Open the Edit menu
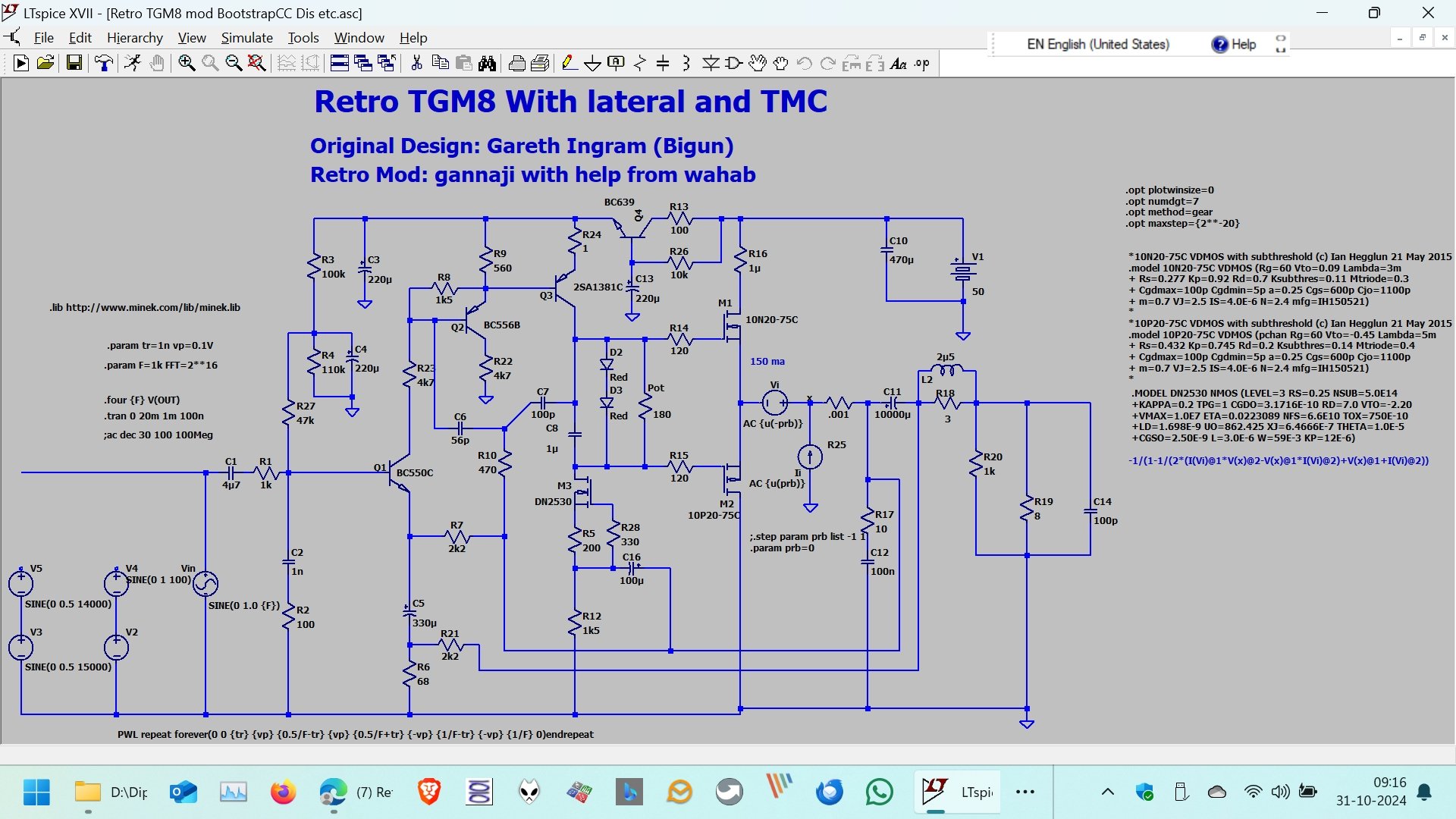The height and width of the screenshot is (819, 1456). [x=80, y=38]
